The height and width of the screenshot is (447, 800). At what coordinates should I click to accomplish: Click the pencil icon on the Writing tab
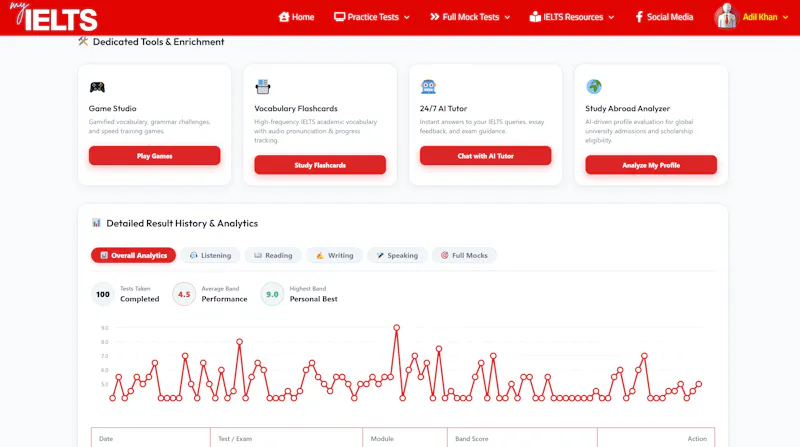pyautogui.click(x=320, y=255)
